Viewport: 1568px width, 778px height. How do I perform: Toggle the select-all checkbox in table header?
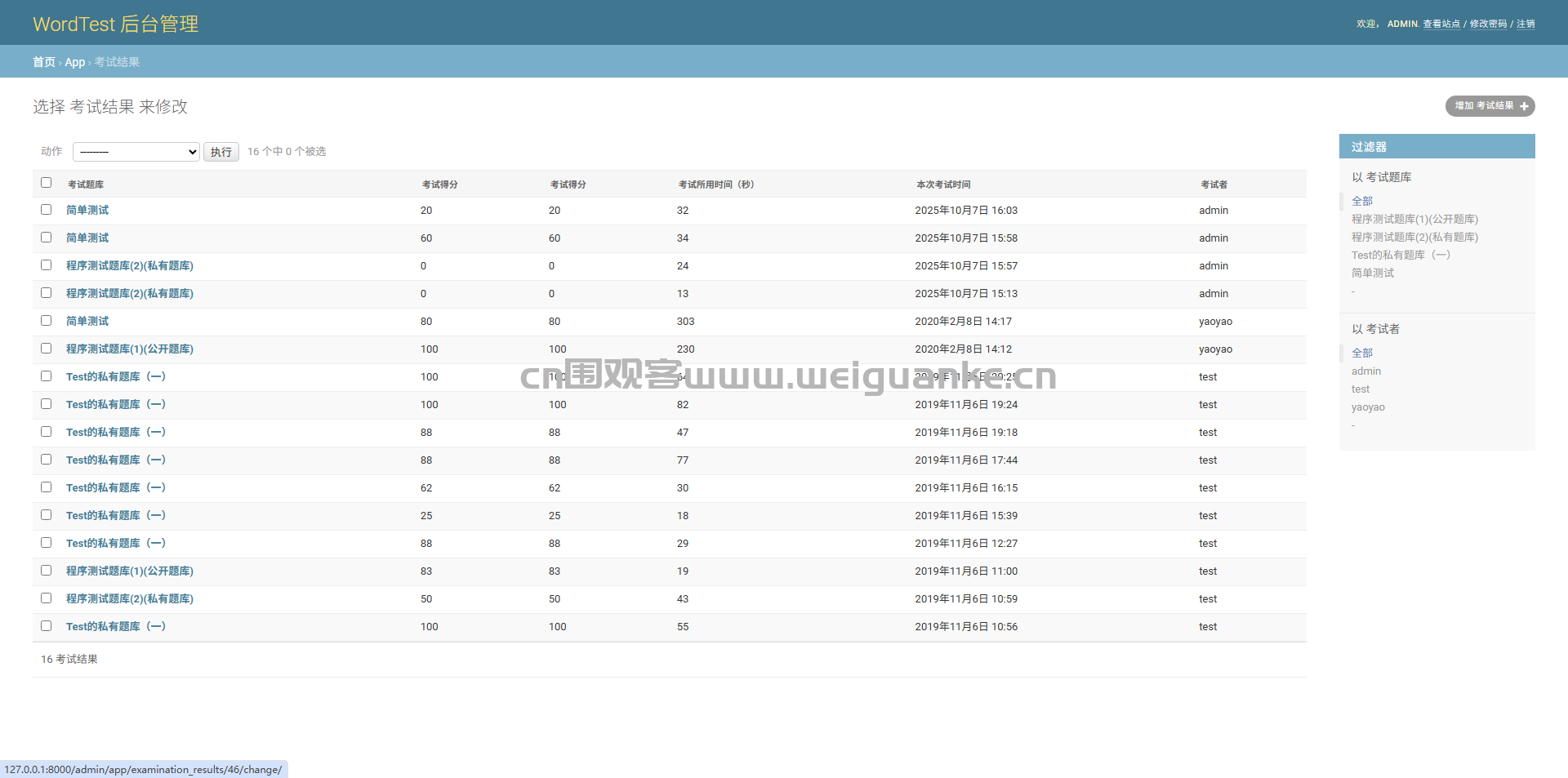click(47, 183)
